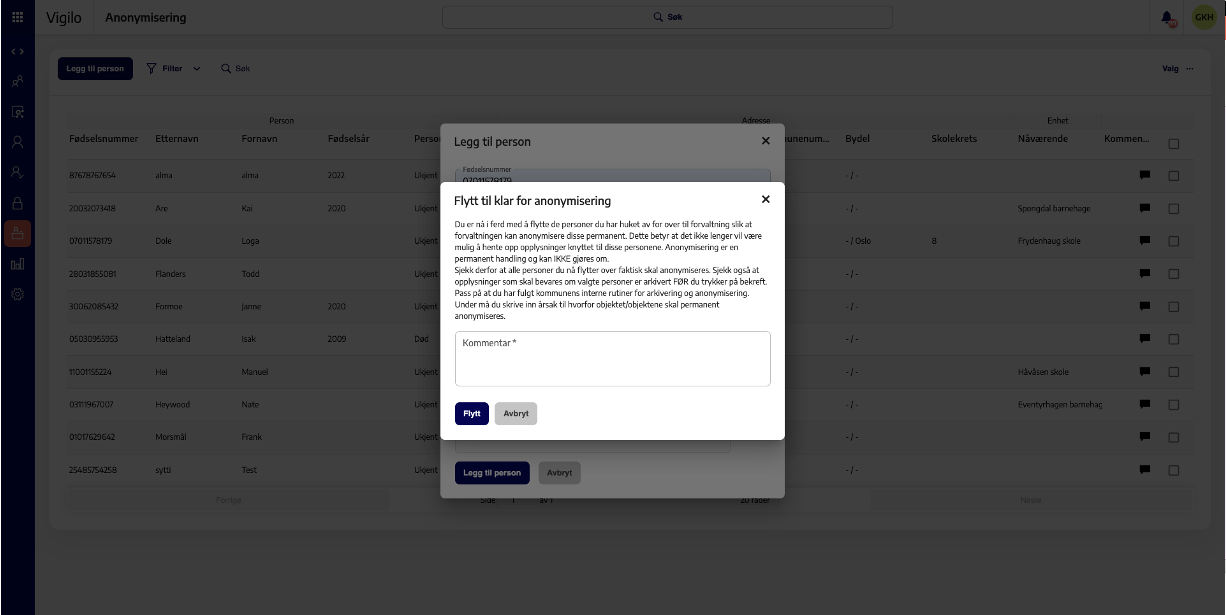This screenshot has width=1226, height=615.
Task: Toggle the select-all checkbox in table header
Action: (x=1174, y=144)
